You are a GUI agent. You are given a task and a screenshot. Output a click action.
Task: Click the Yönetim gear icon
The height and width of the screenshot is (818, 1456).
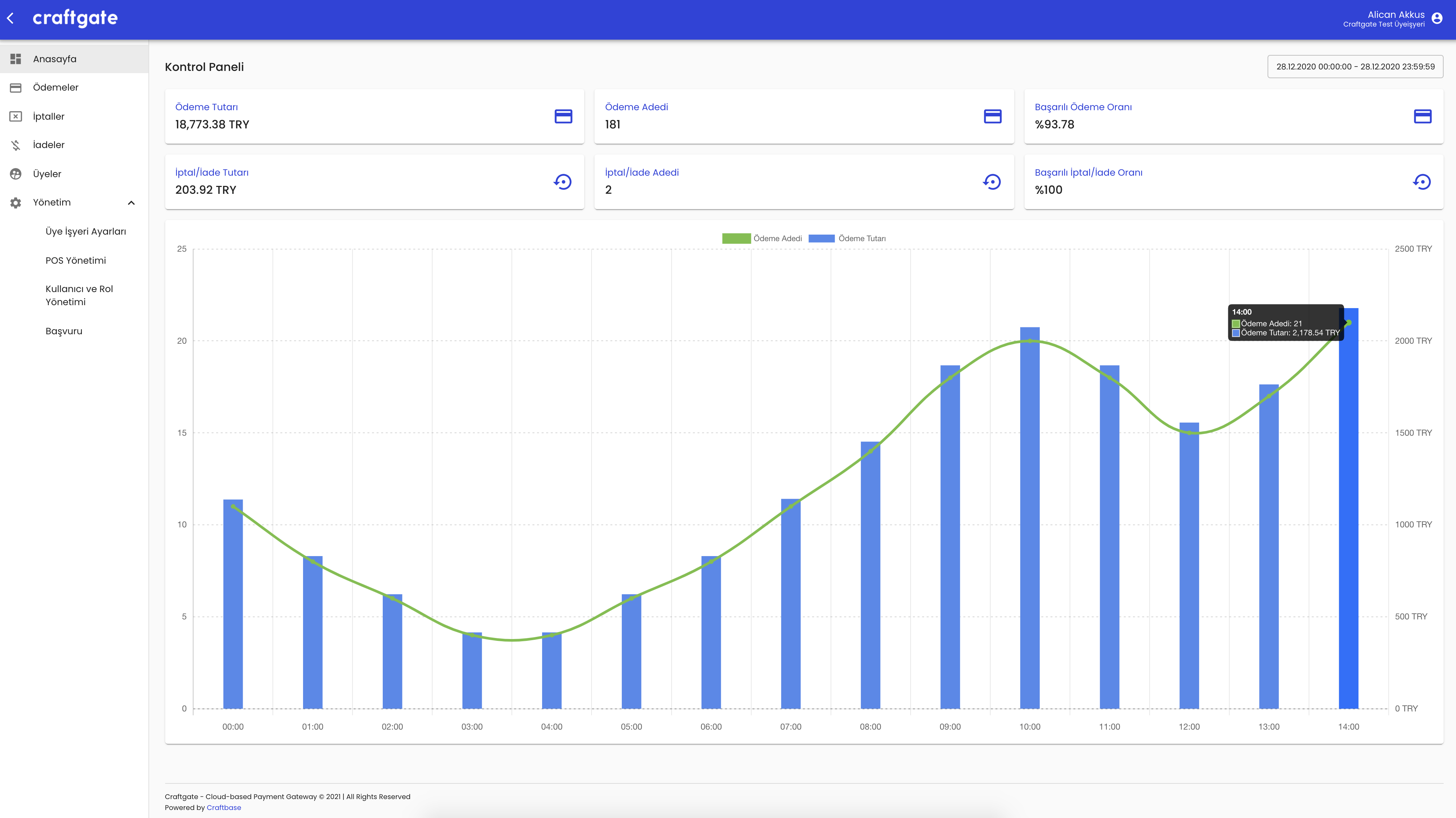(x=16, y=203)
